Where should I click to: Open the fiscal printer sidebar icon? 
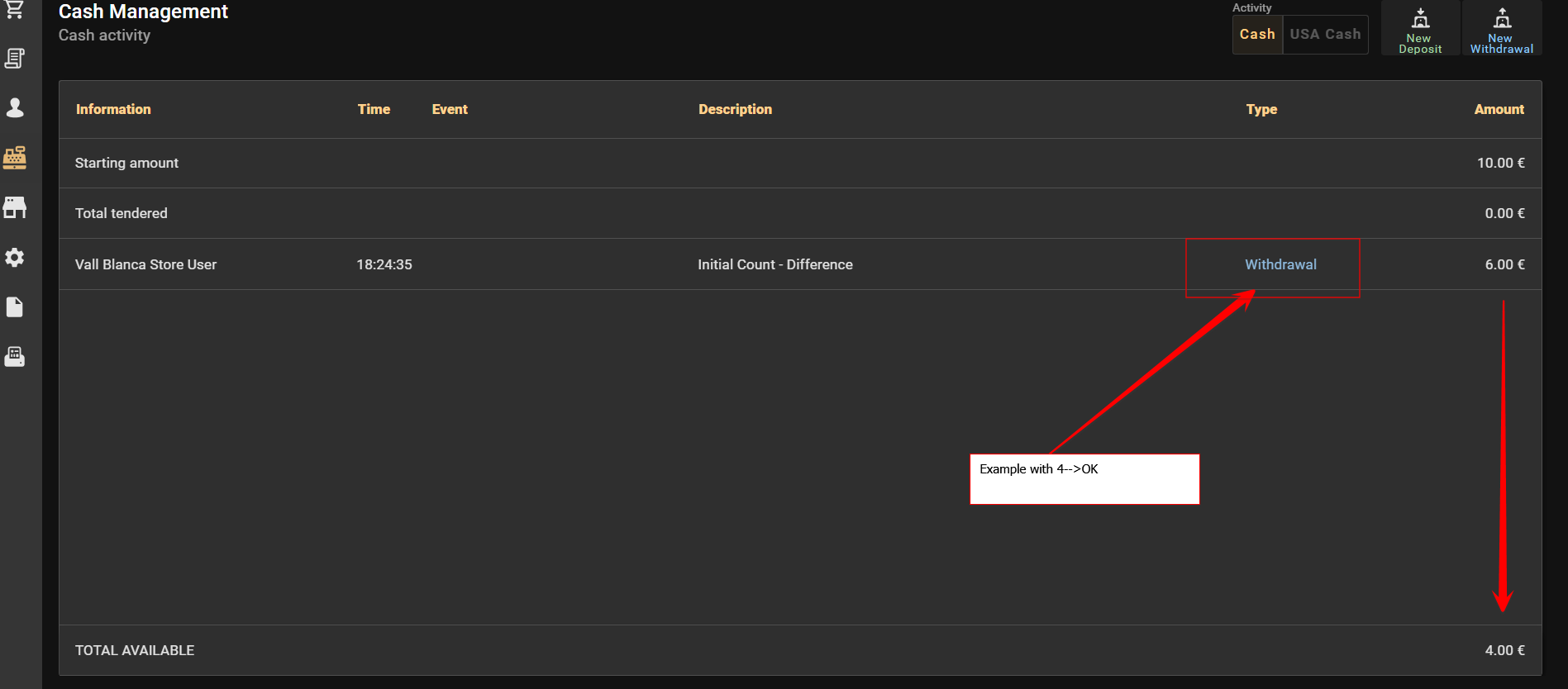click(x=15, y=356)
